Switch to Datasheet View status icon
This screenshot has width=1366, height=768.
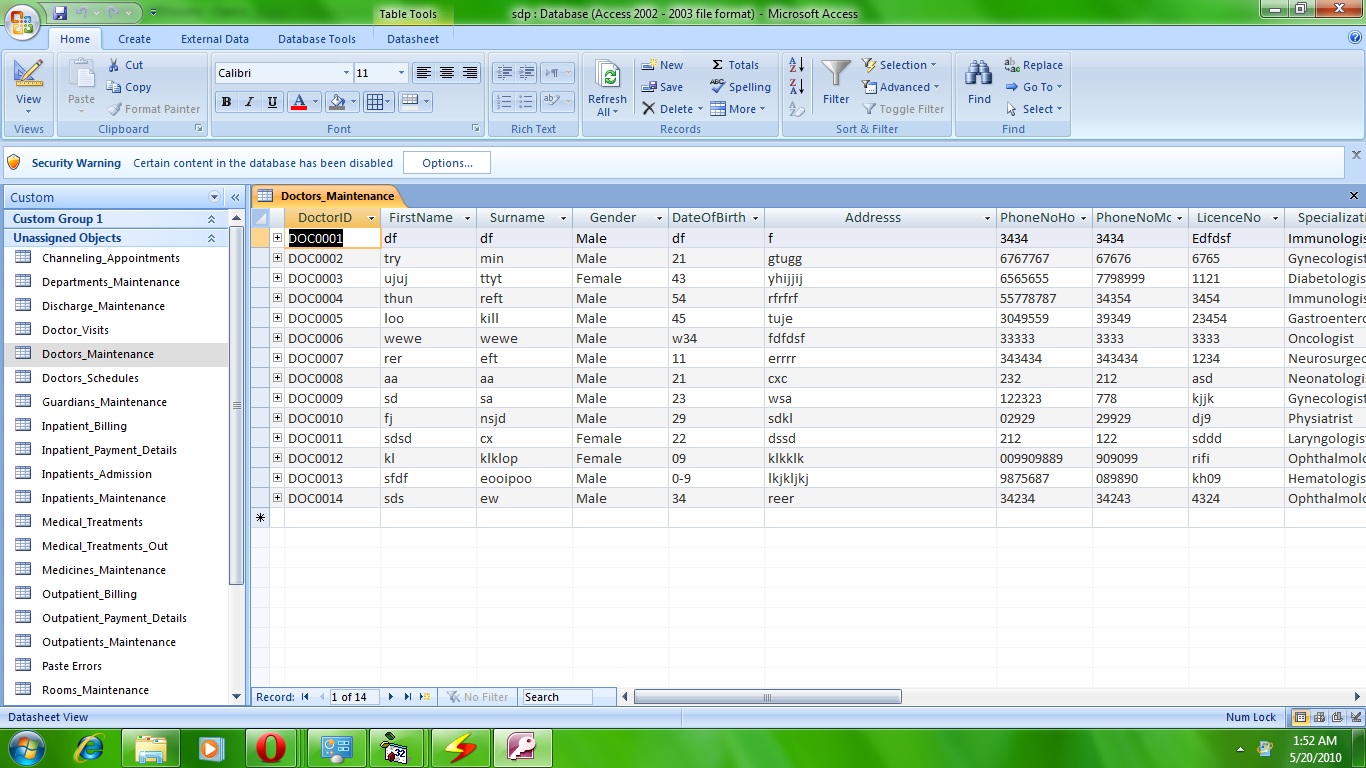coord(1300,717)
